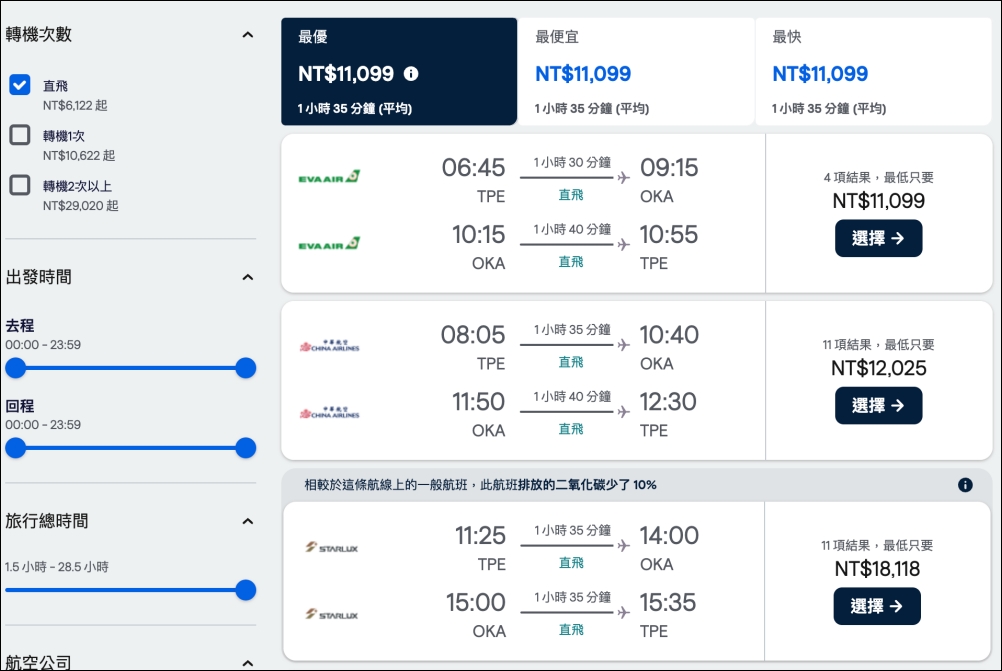This screenshot has height=671, width=1002.
Task: Click Starlux logo on 11:25 flight
Action: (x=331, y=547)
